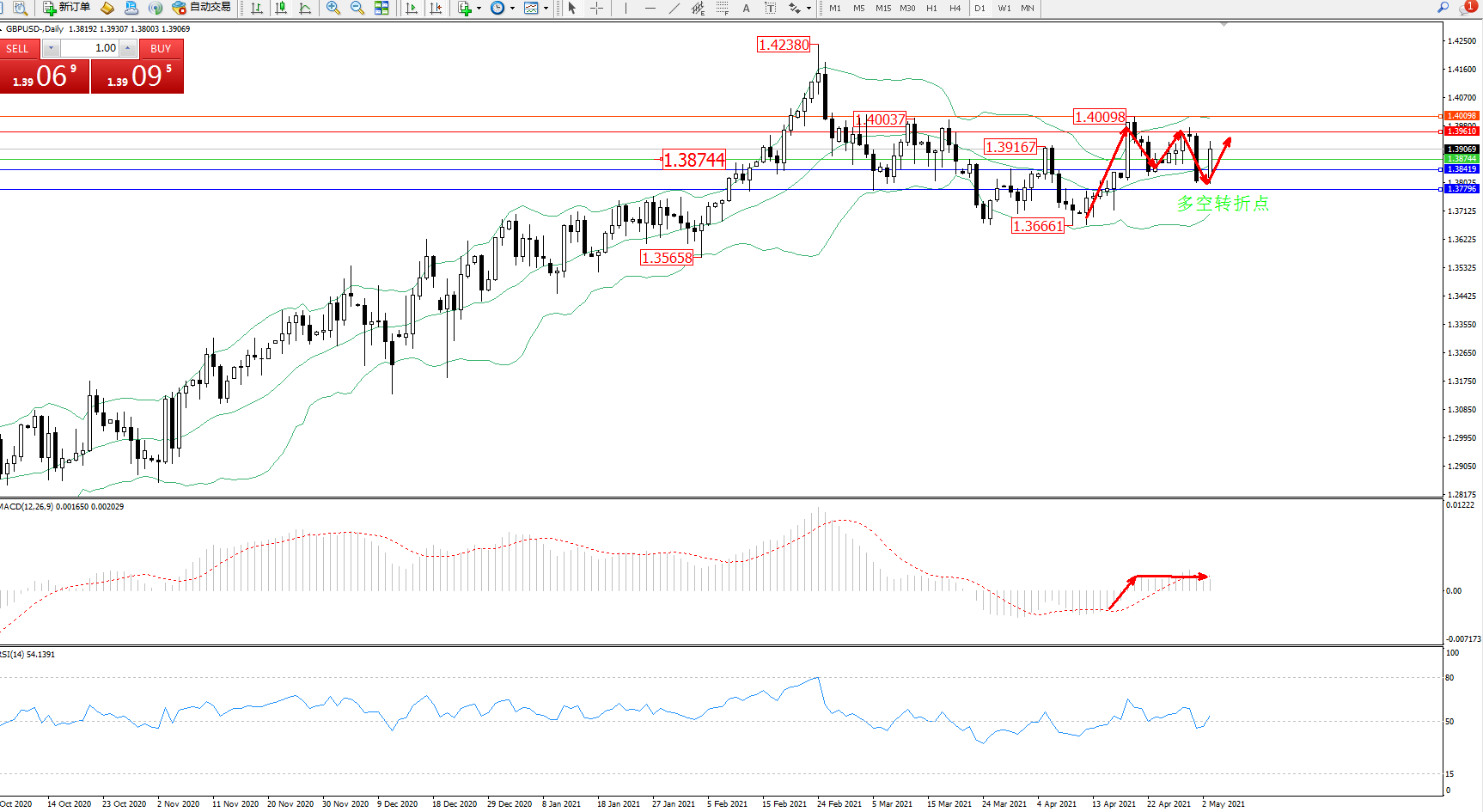Switch to the W1 timeframe
This screenshot has width=1483, height=812.
[x=1004, y=8]
